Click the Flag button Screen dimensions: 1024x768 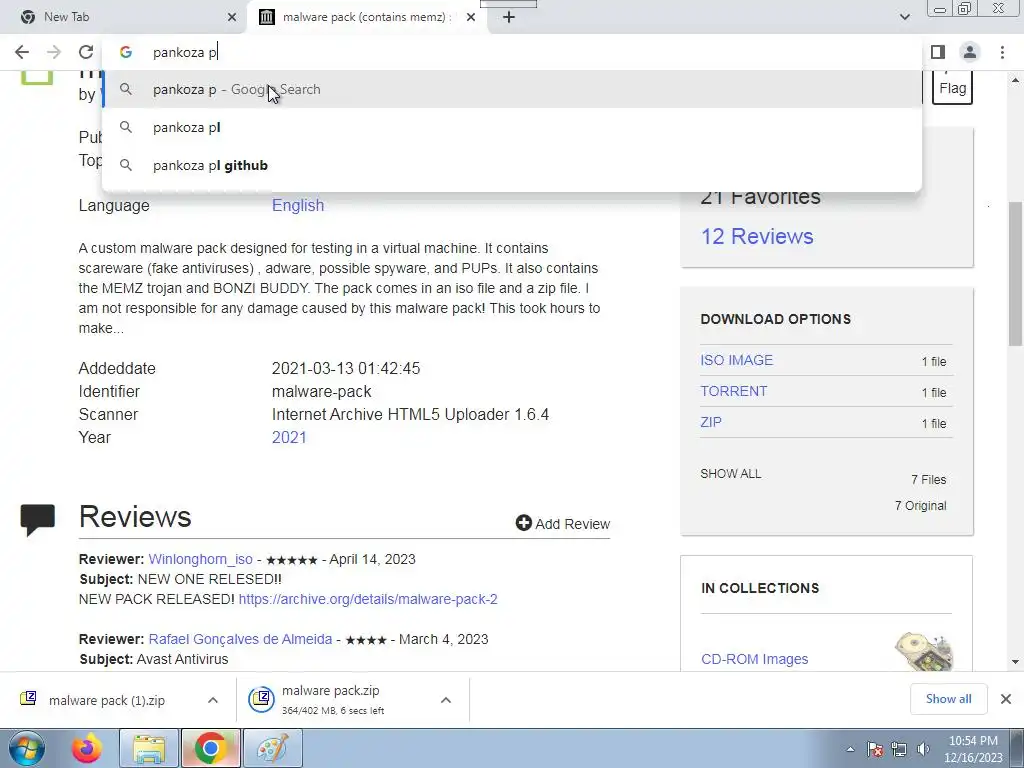tap(952, 88)
